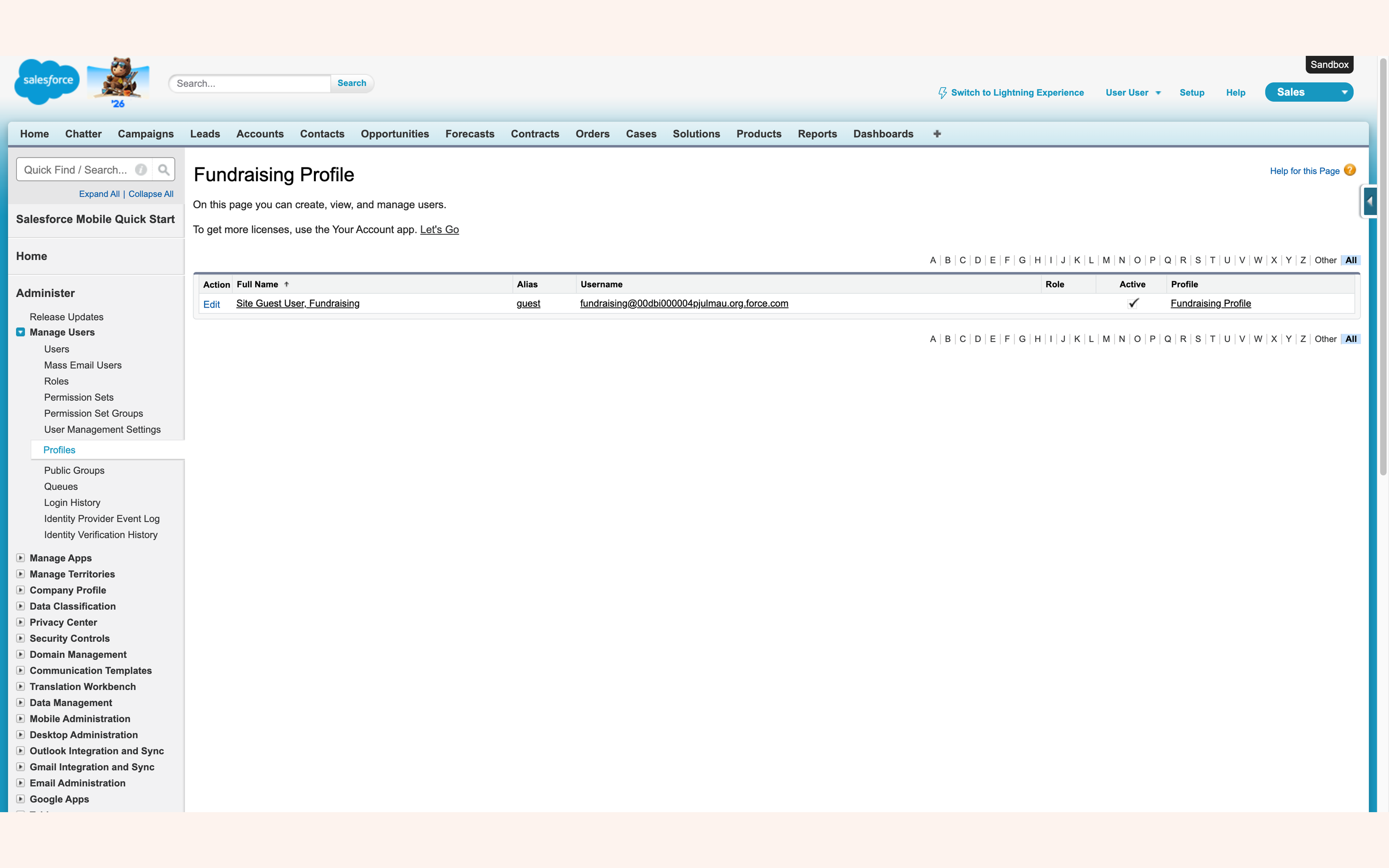
Task: Click the orange help question mark icon
Action: 1350,170
